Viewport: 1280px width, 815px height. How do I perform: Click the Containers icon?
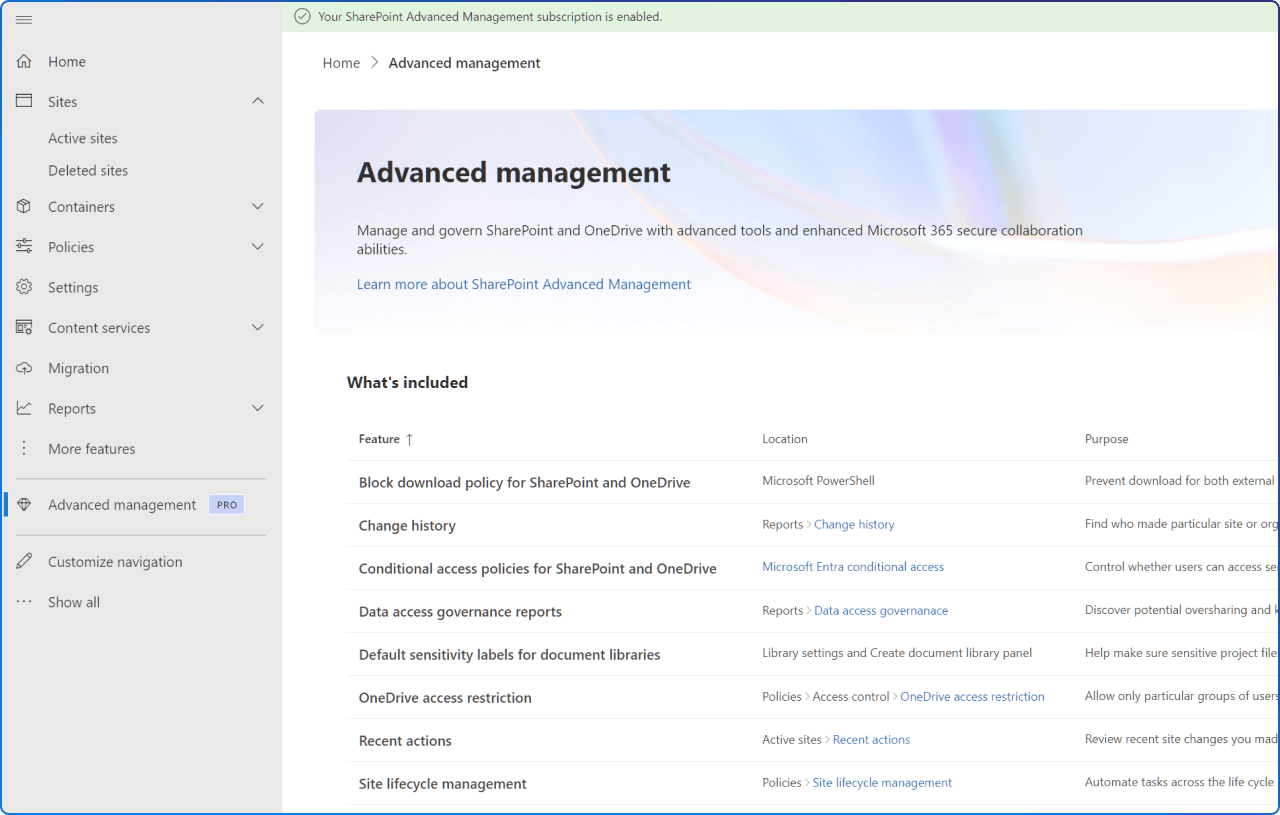[23, 206]
